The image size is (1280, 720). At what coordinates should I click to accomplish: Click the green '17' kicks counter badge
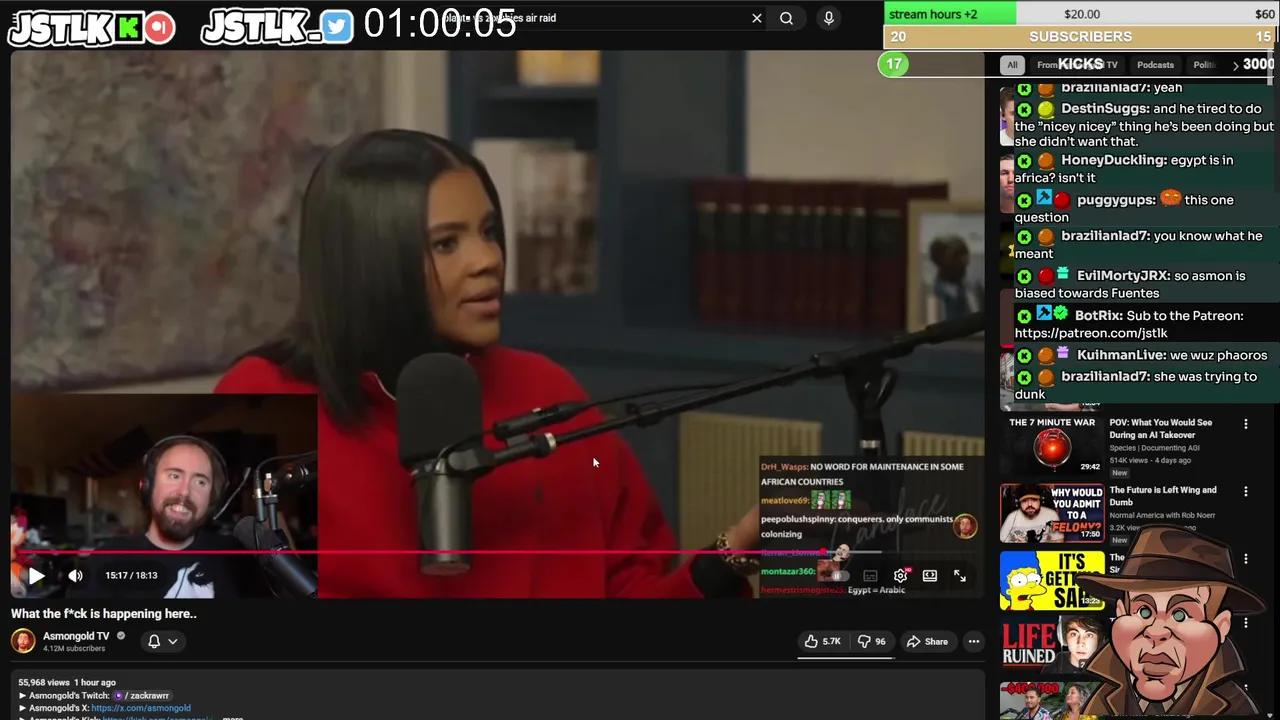click(894, 64)
